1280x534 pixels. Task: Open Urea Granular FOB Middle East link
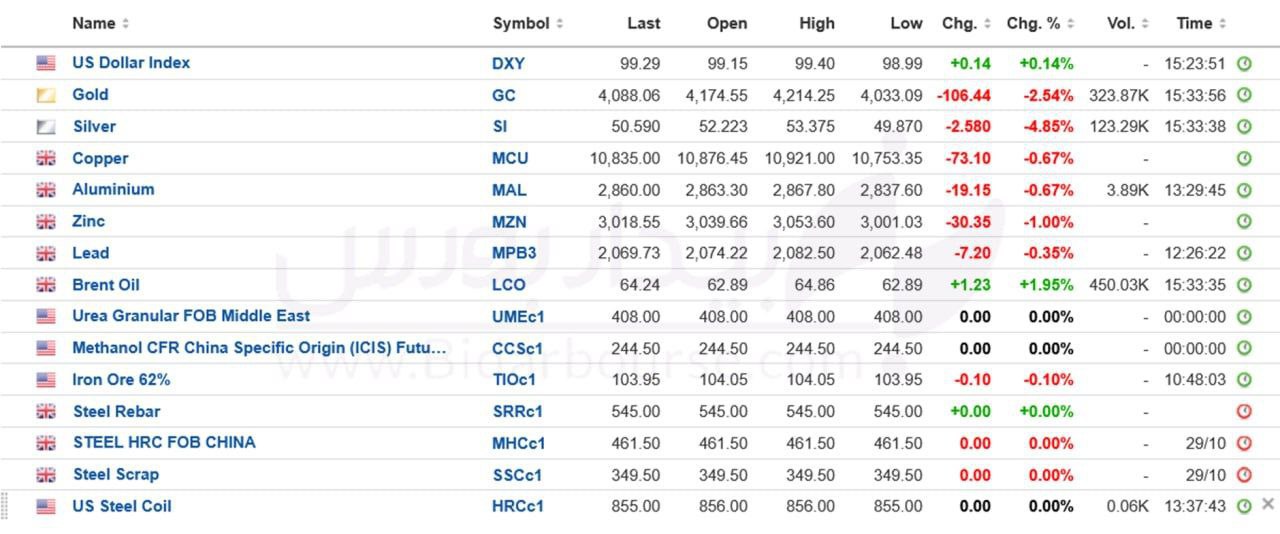click(191, 316)
